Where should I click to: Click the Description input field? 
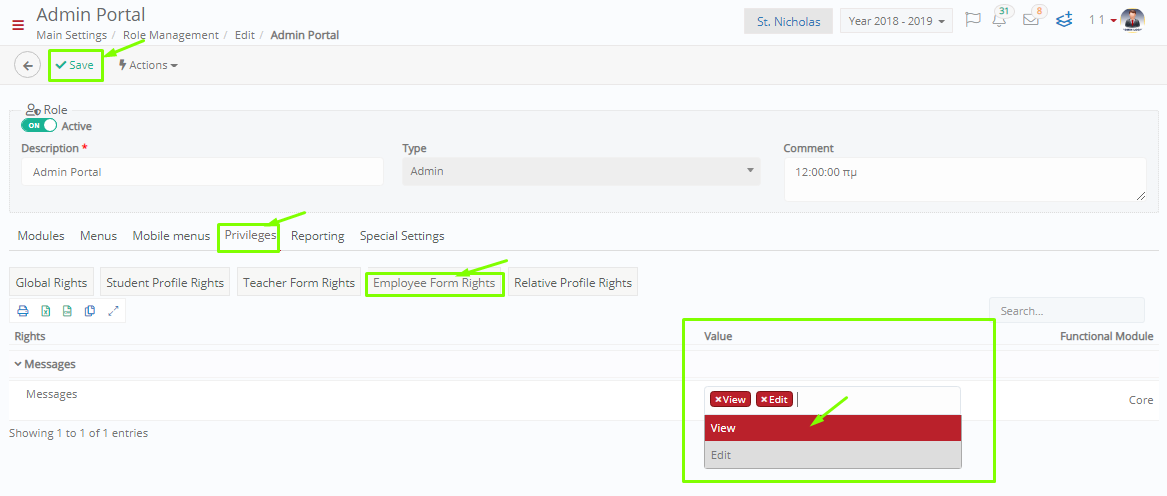tap(202, 171)
